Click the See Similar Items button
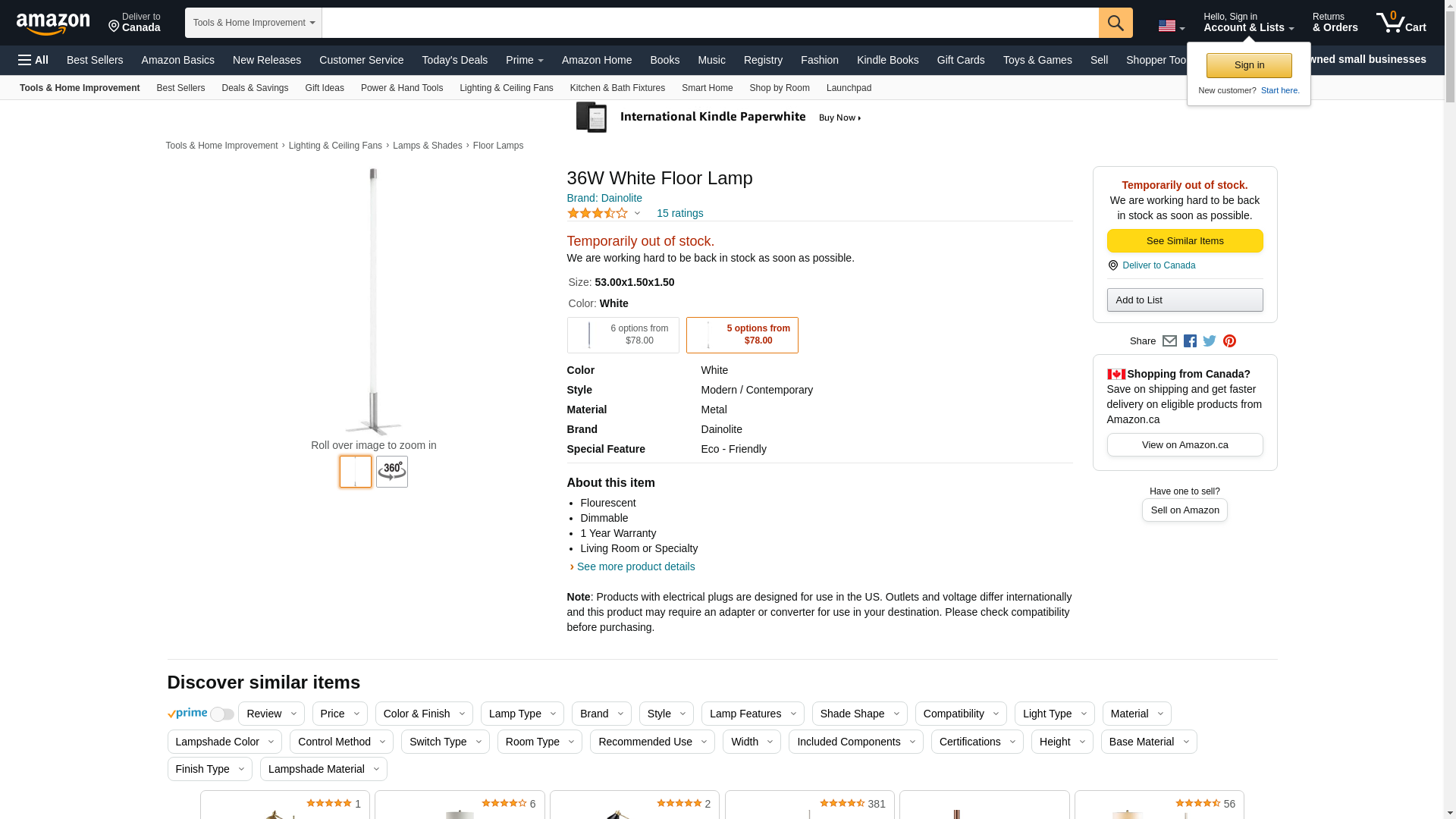The height and width of the screenshot is (819, 1456). click(1185, 241)
